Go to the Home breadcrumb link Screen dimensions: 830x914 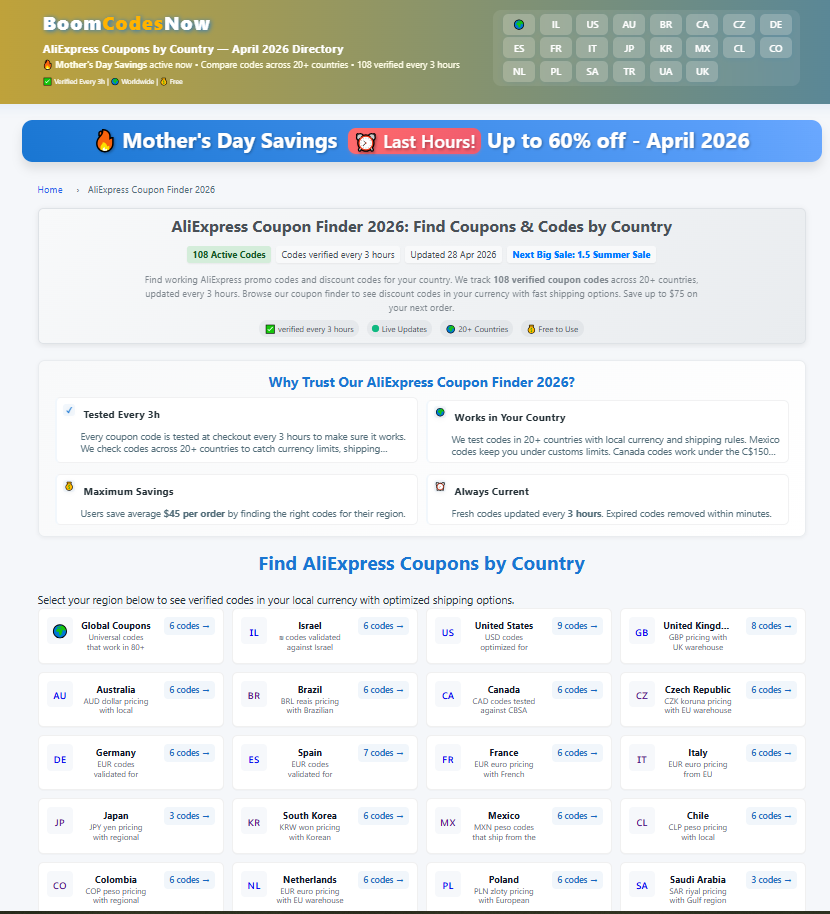[50, 190]
